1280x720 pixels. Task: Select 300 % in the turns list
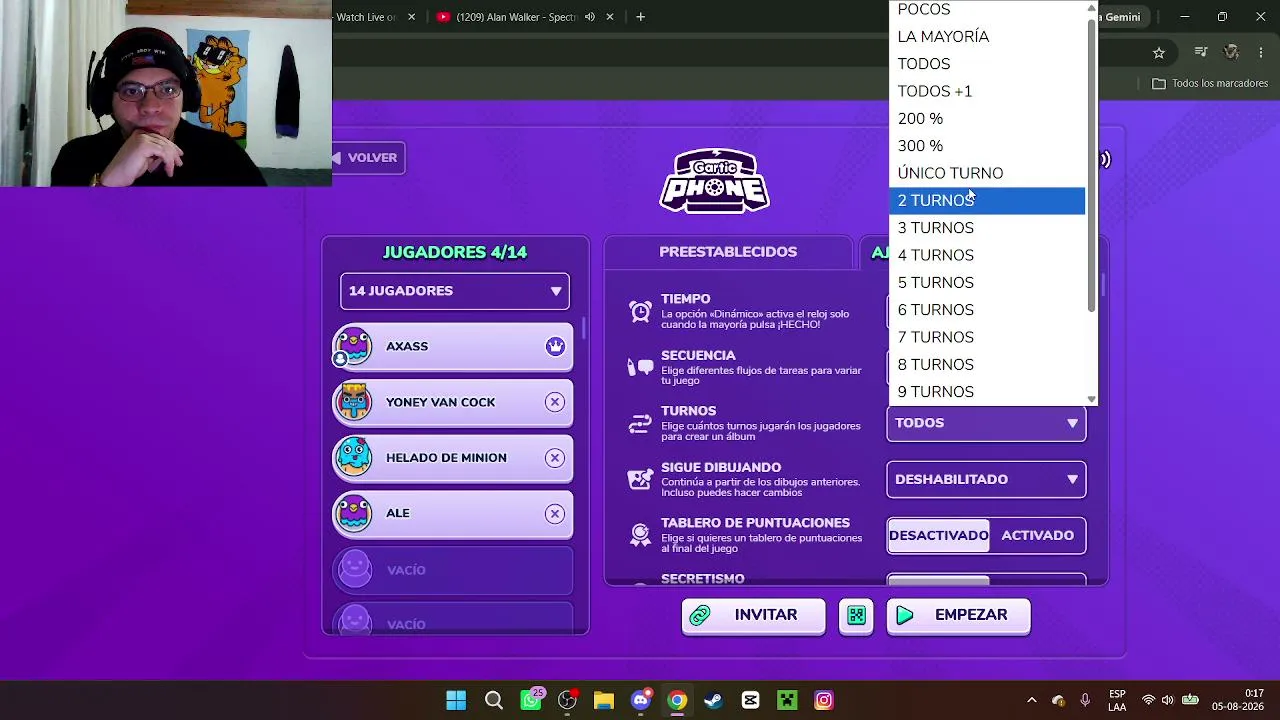(987, 146)
